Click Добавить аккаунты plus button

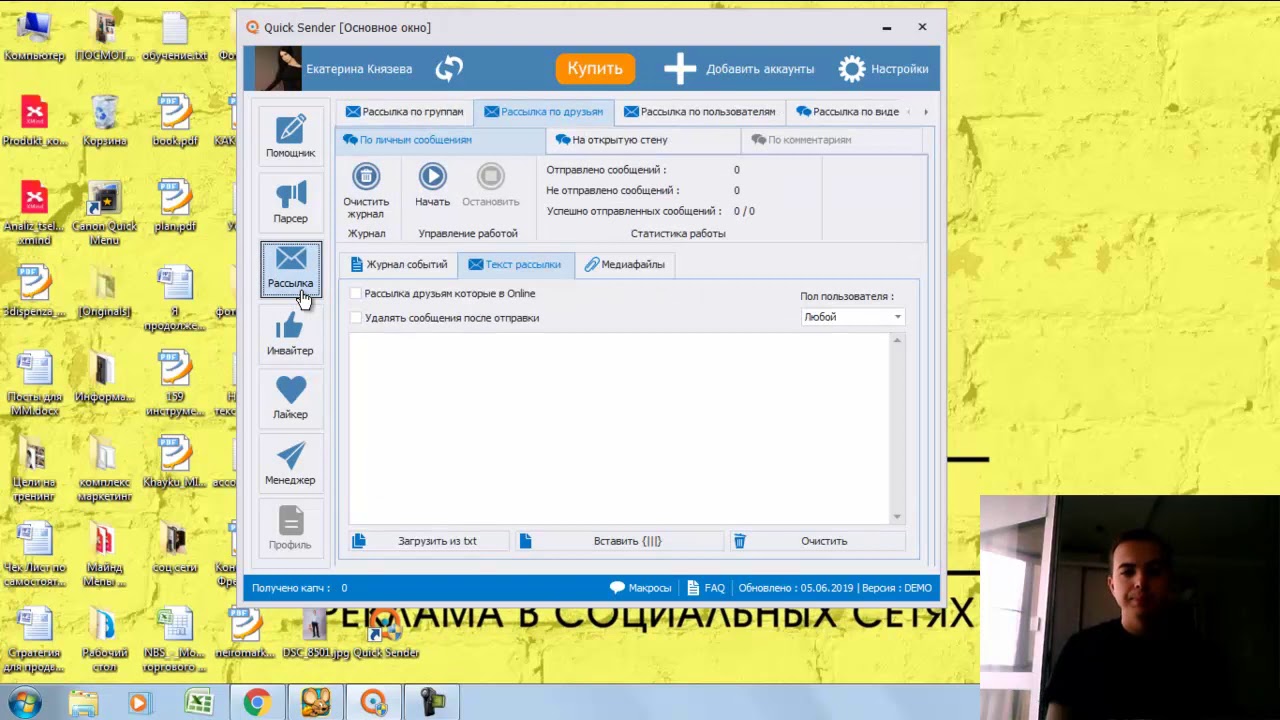coord(739,69)
